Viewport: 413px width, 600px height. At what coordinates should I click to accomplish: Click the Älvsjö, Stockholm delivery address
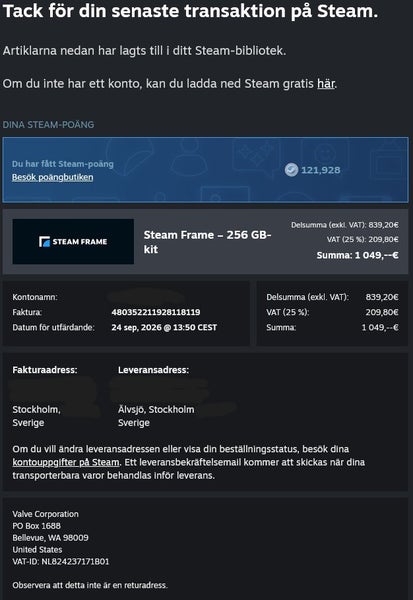click(156, 409)
